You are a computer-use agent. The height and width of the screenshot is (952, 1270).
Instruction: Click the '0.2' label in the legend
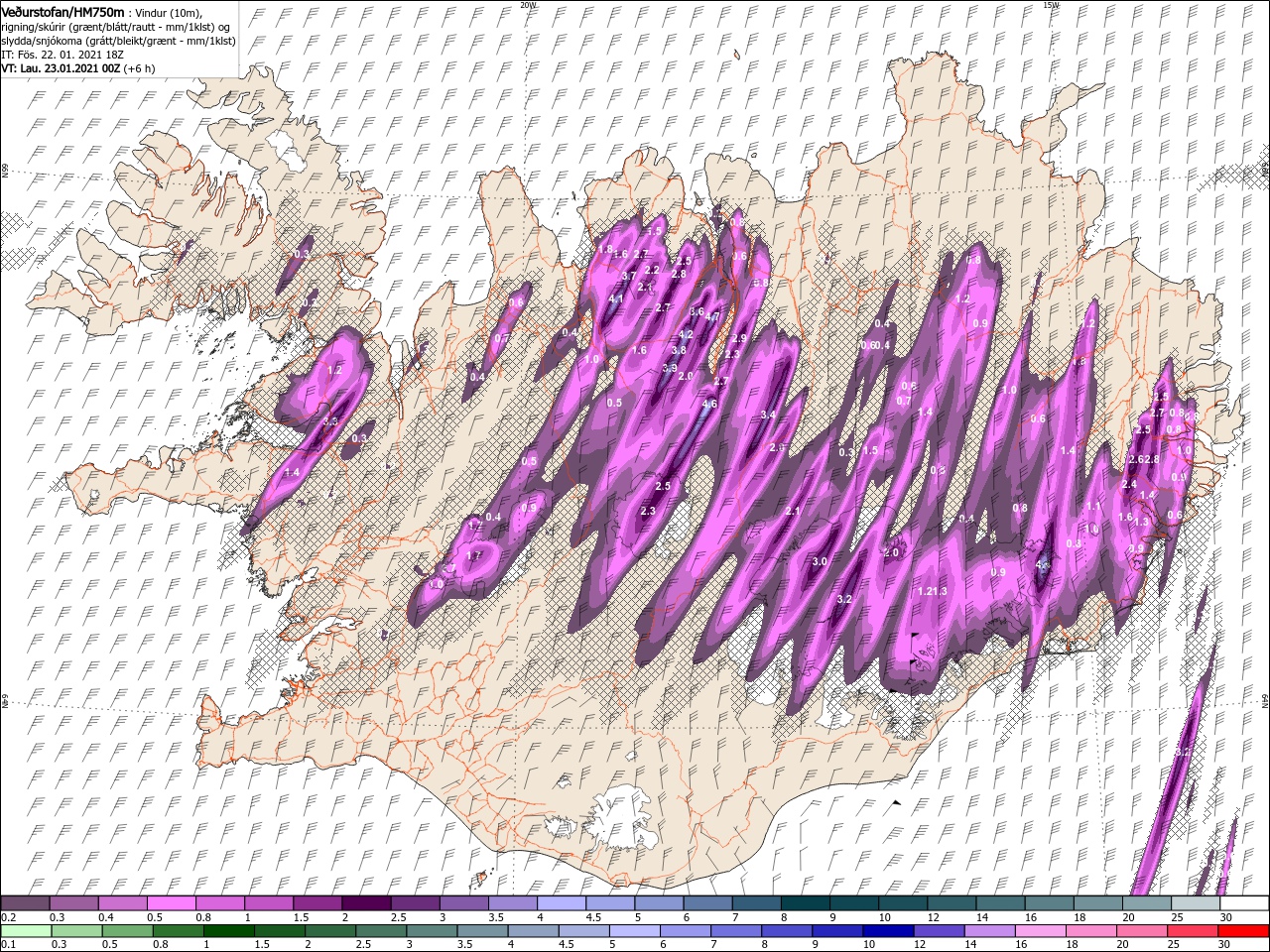coord(8,917)
